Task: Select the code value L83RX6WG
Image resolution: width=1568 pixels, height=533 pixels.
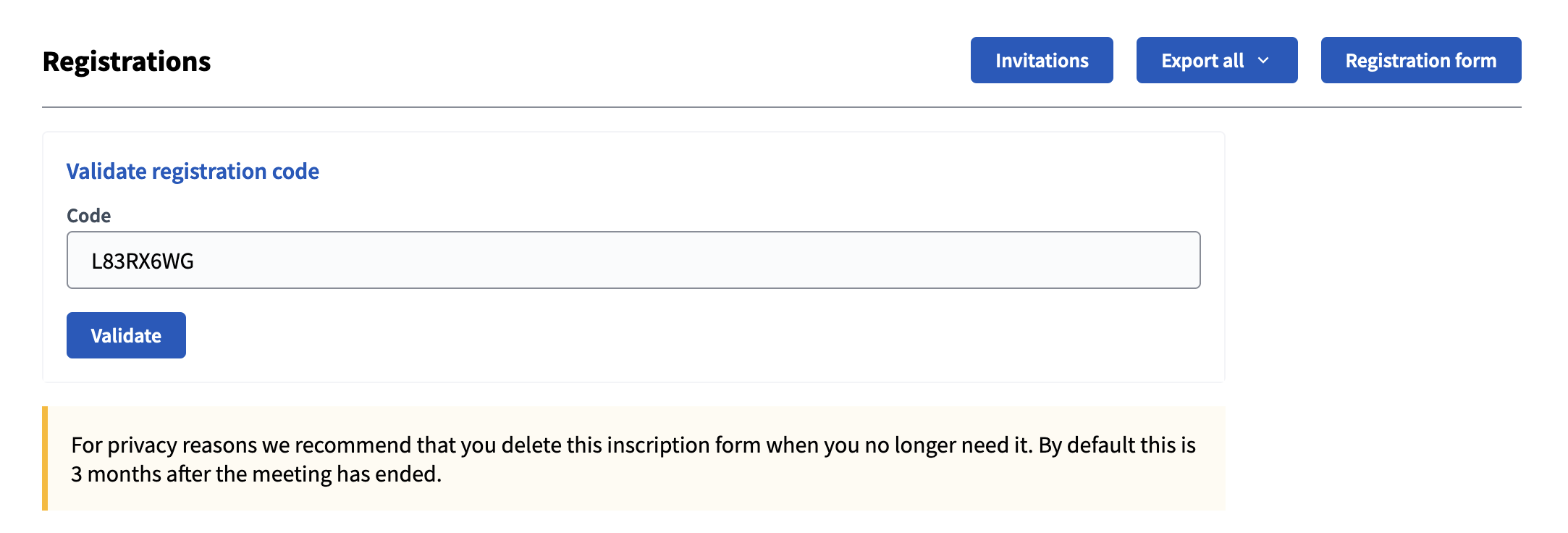Action: 143,261
